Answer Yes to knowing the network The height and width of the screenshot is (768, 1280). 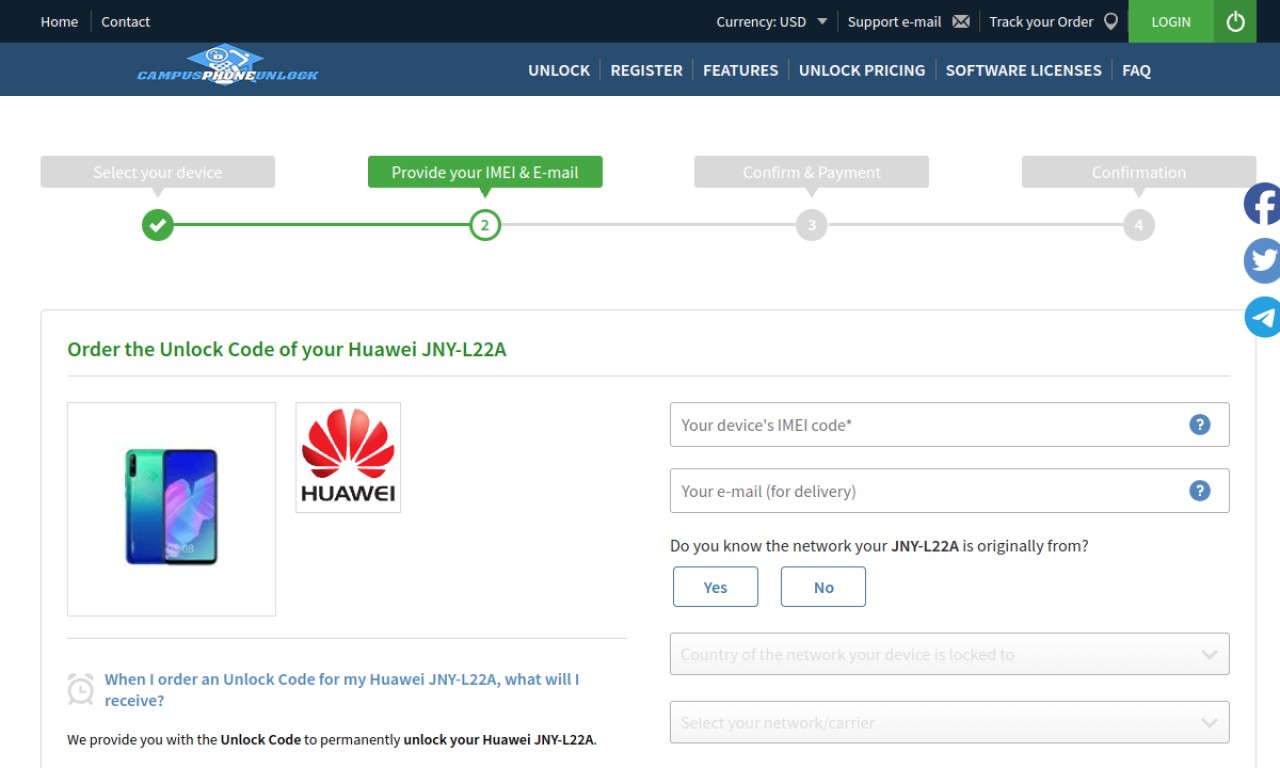[716, 587]
